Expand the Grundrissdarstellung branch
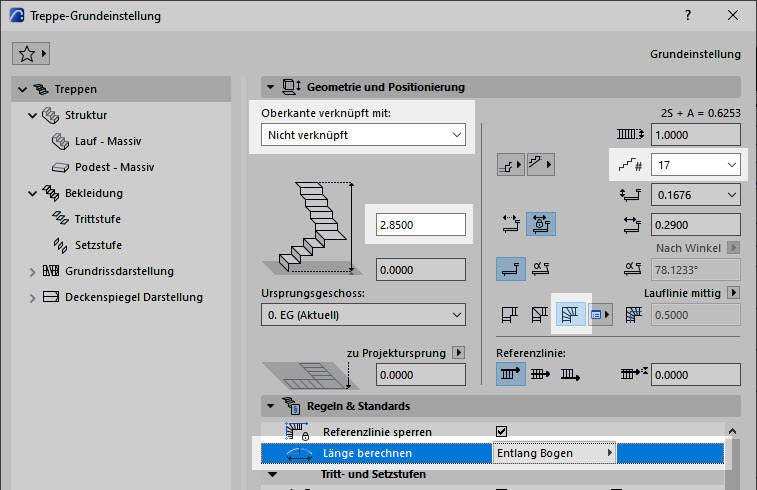 [x=32, y=272]
